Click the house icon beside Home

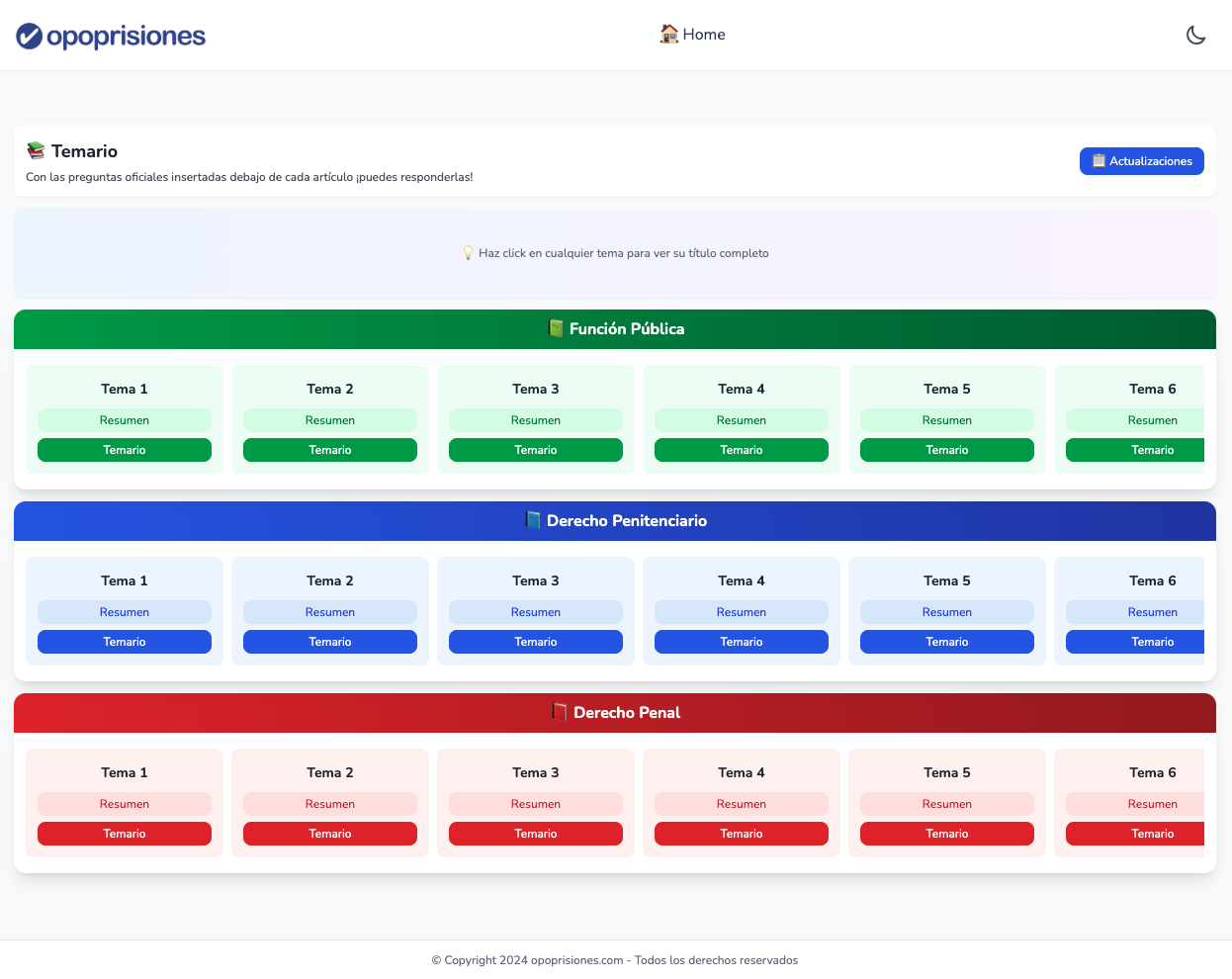669,34
